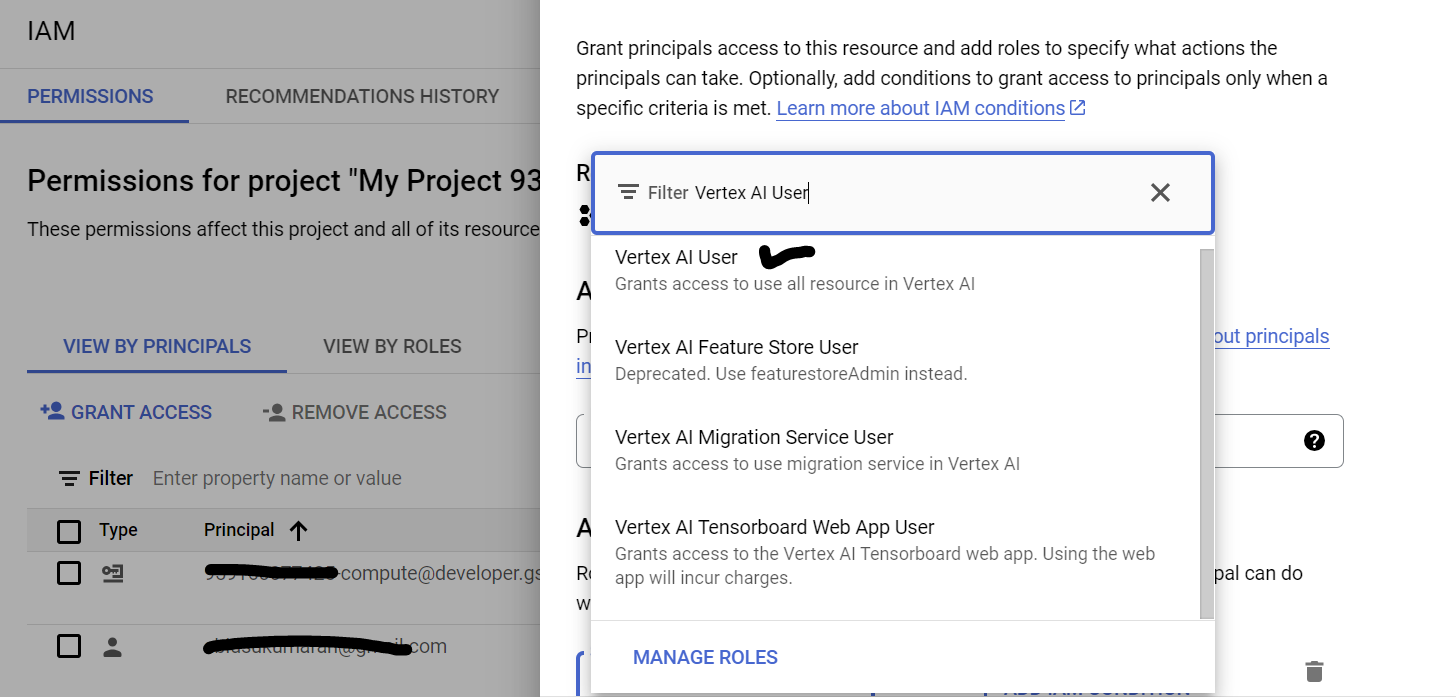Toggle the select-all checkbox in header
Screen dimensions: 1456x697
(x=69, y=531)
